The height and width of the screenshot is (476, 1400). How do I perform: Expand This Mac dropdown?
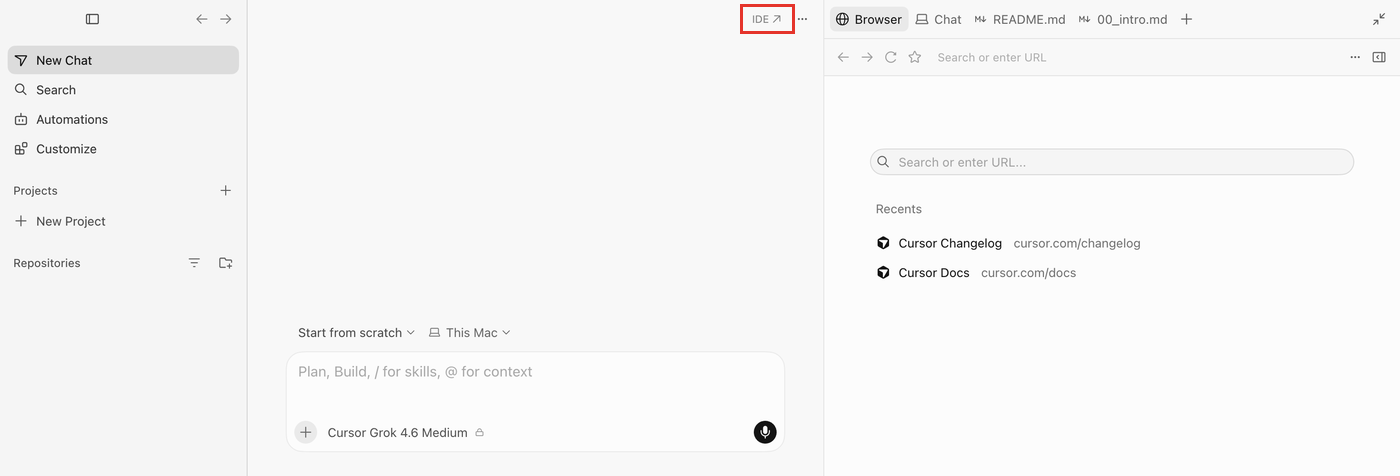pyautogui.click(x=469, y=333)
